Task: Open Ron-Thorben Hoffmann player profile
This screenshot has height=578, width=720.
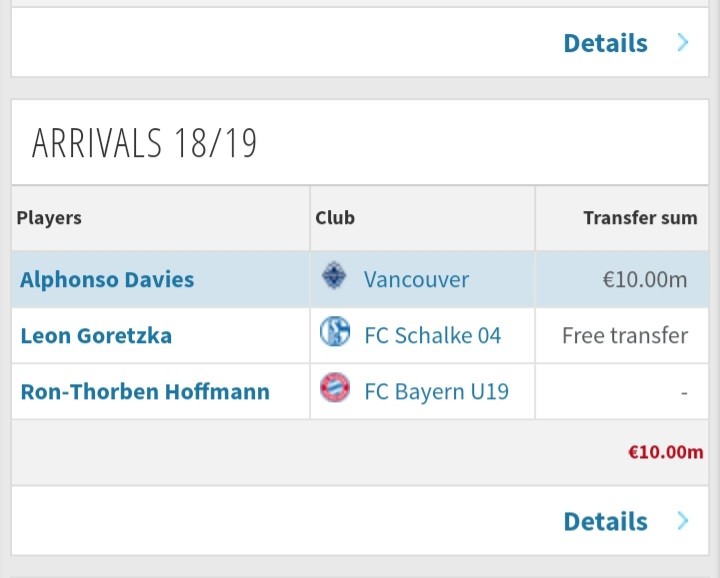Action: [x=145, y=391]
